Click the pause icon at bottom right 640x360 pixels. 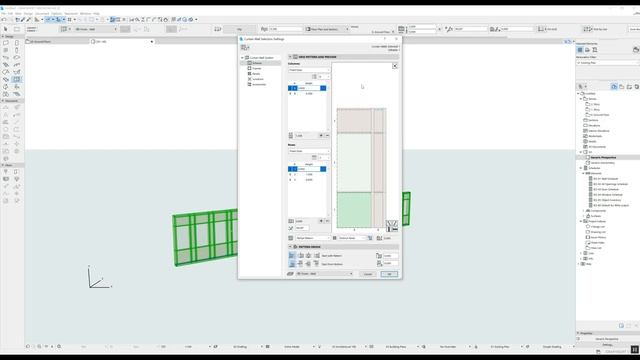(x=635, y=349)
